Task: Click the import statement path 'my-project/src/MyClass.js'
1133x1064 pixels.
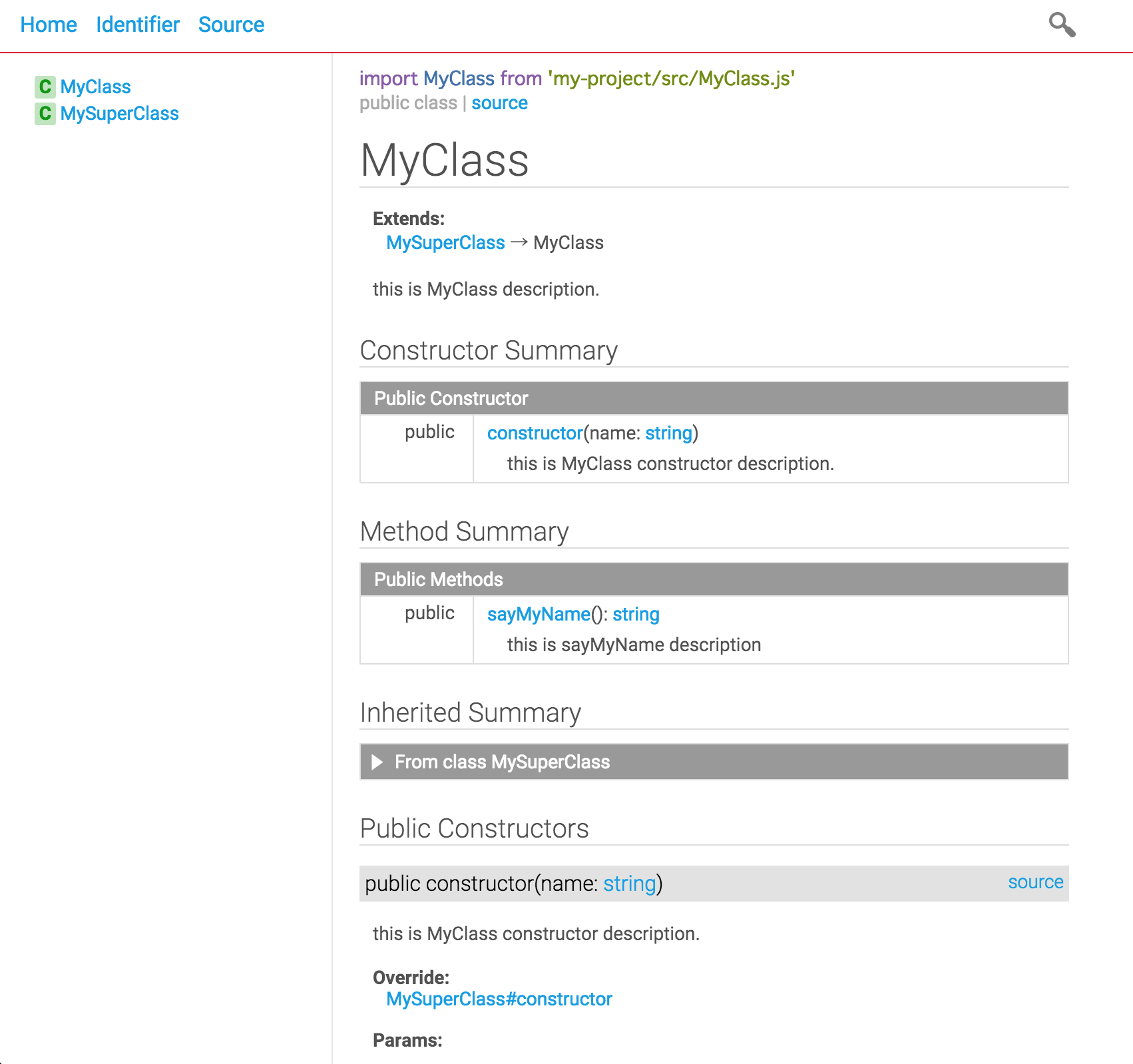Action: (671, 79)
